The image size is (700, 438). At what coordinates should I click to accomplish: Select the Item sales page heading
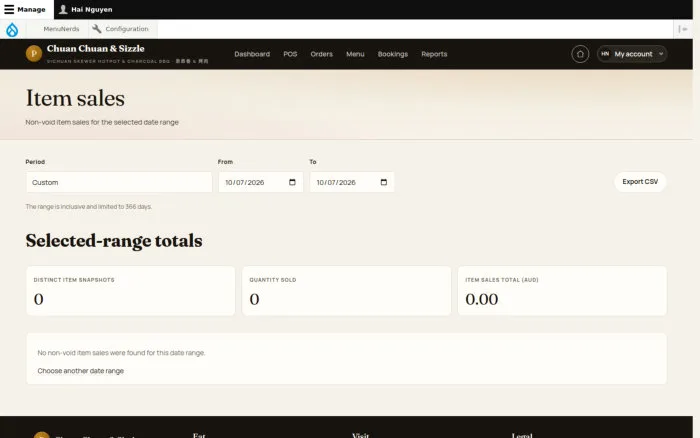click(x=75, y=98)
